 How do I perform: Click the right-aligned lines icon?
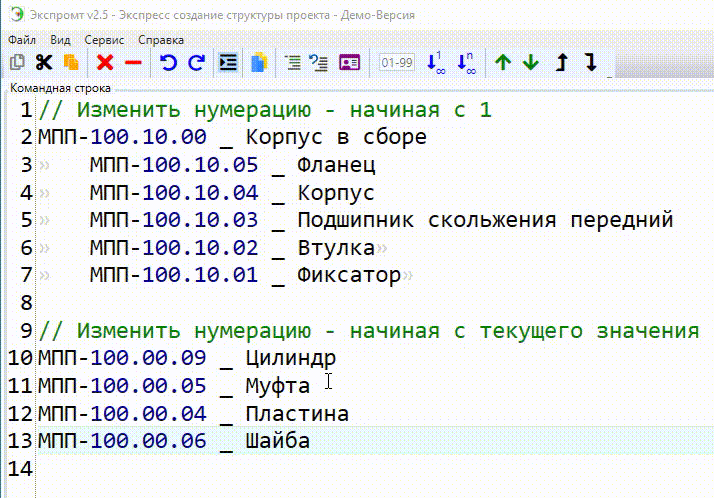292,62
